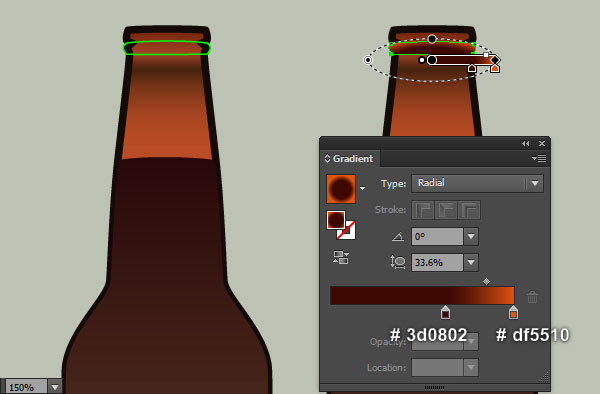Image resolution: width=600 pixels, height=394 pixels.
Task: Click the delete gradient stop trash icon
Action: coord(532,297)
